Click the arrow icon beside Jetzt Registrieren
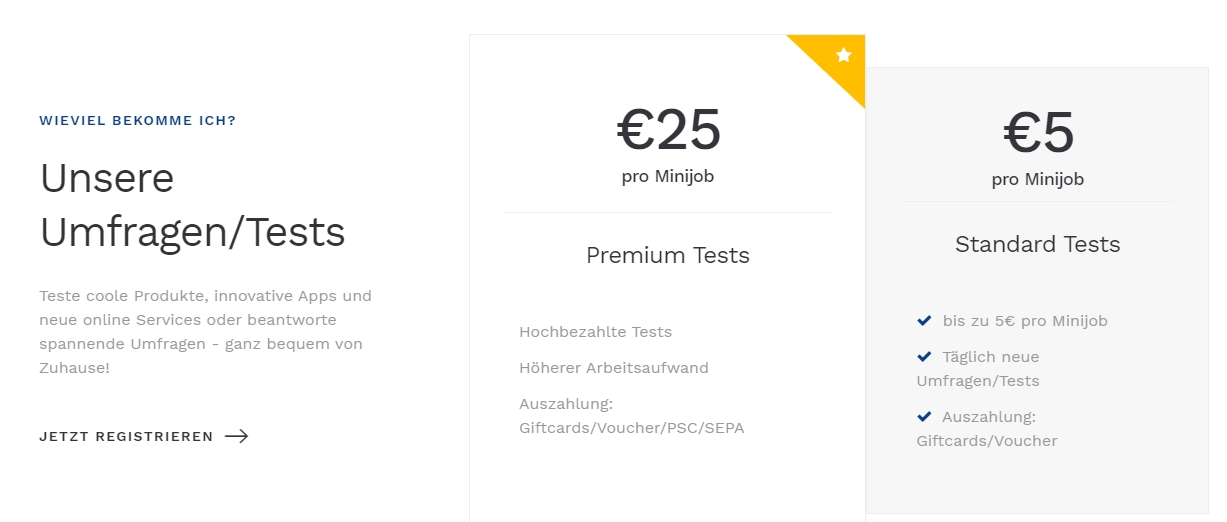 pos(237,436)
